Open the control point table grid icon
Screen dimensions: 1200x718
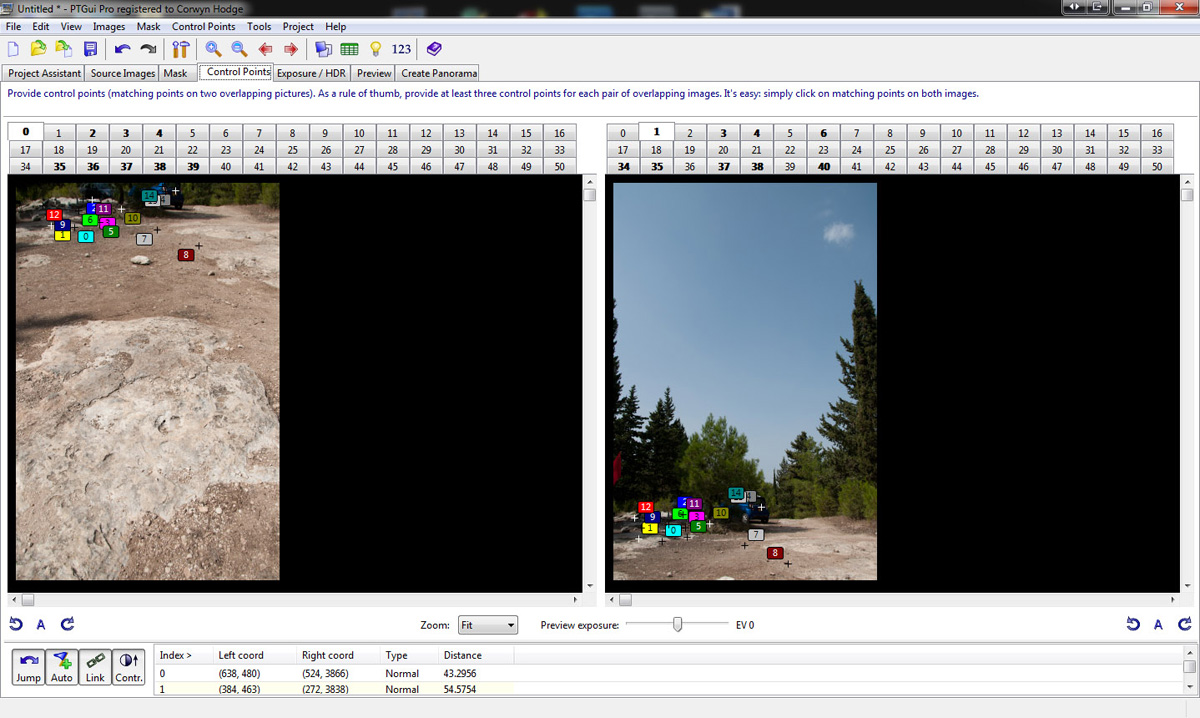tap(349, 49)
